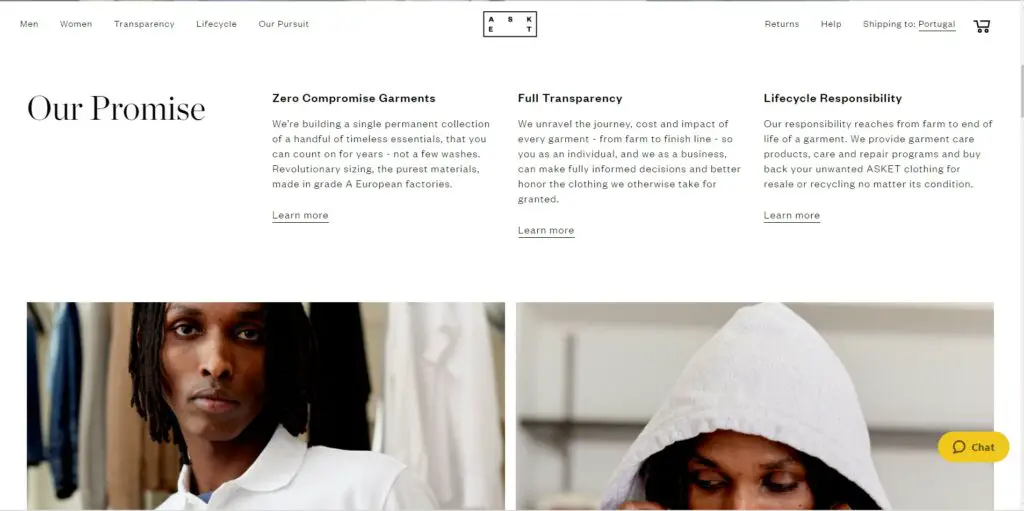Click the ASKET logo in header
Image resolution: width=1024 pixels, height=511 pixels.
pos(510,24)
